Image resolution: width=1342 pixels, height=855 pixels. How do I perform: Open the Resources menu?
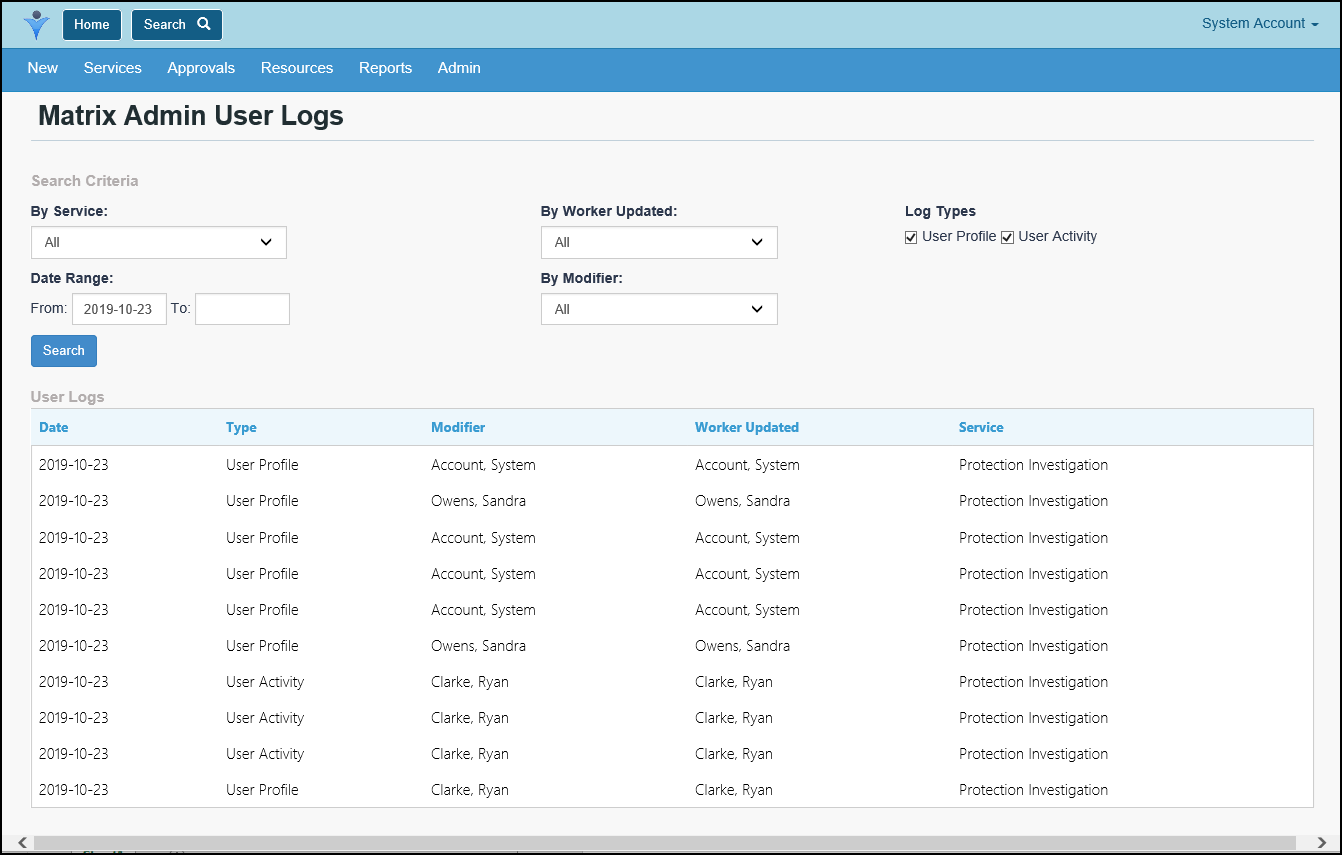(x=297, y=68)
